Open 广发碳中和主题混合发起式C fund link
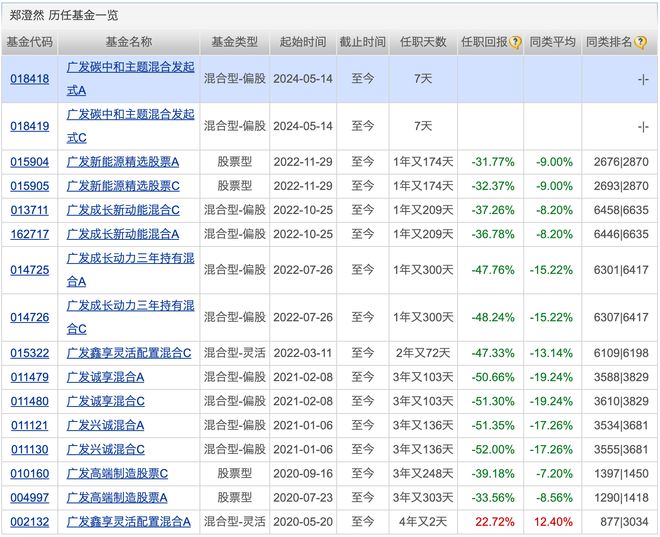This screenshot has height=537, width=660. [x=130, y=126]
